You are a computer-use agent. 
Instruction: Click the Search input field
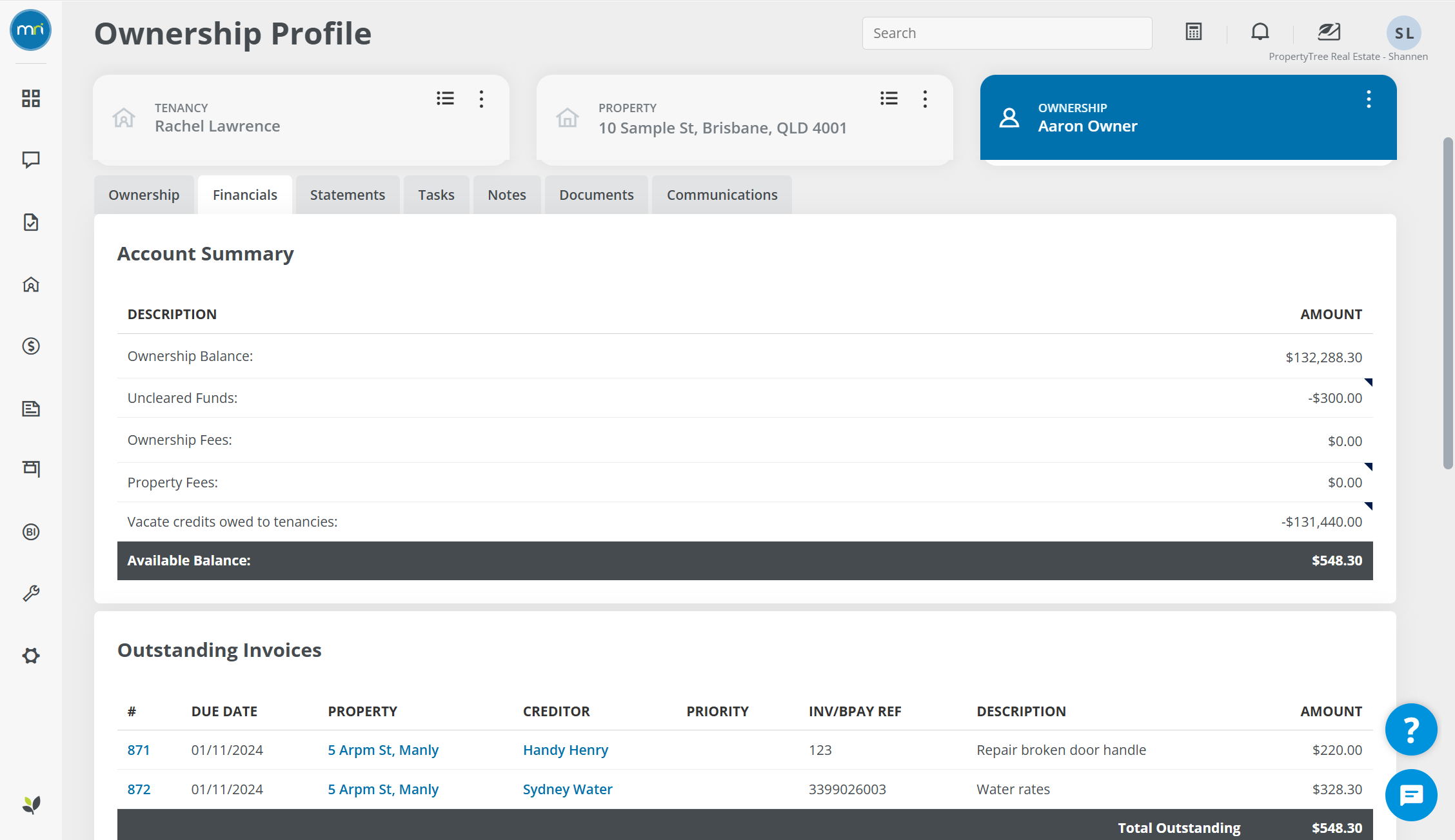(x=1007, y=33)
